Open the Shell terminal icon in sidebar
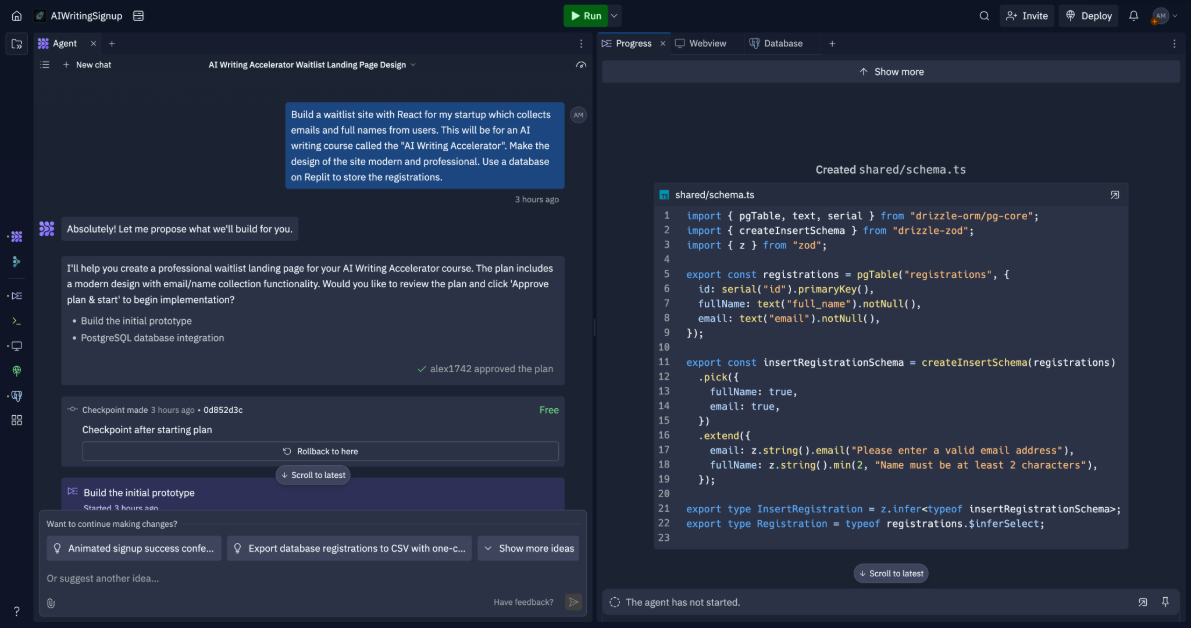Viewport: 1191px width, 628px height. (x=16, y=321)
